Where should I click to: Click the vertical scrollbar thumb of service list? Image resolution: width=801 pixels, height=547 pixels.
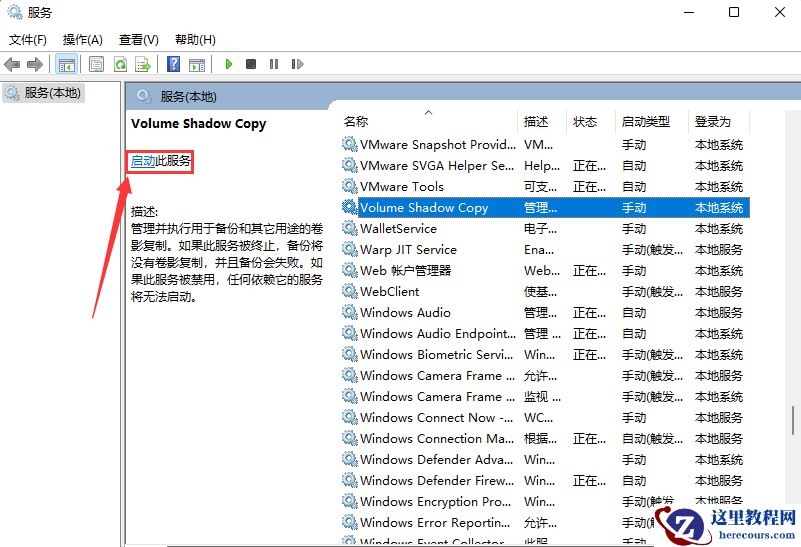coord(793,420)
